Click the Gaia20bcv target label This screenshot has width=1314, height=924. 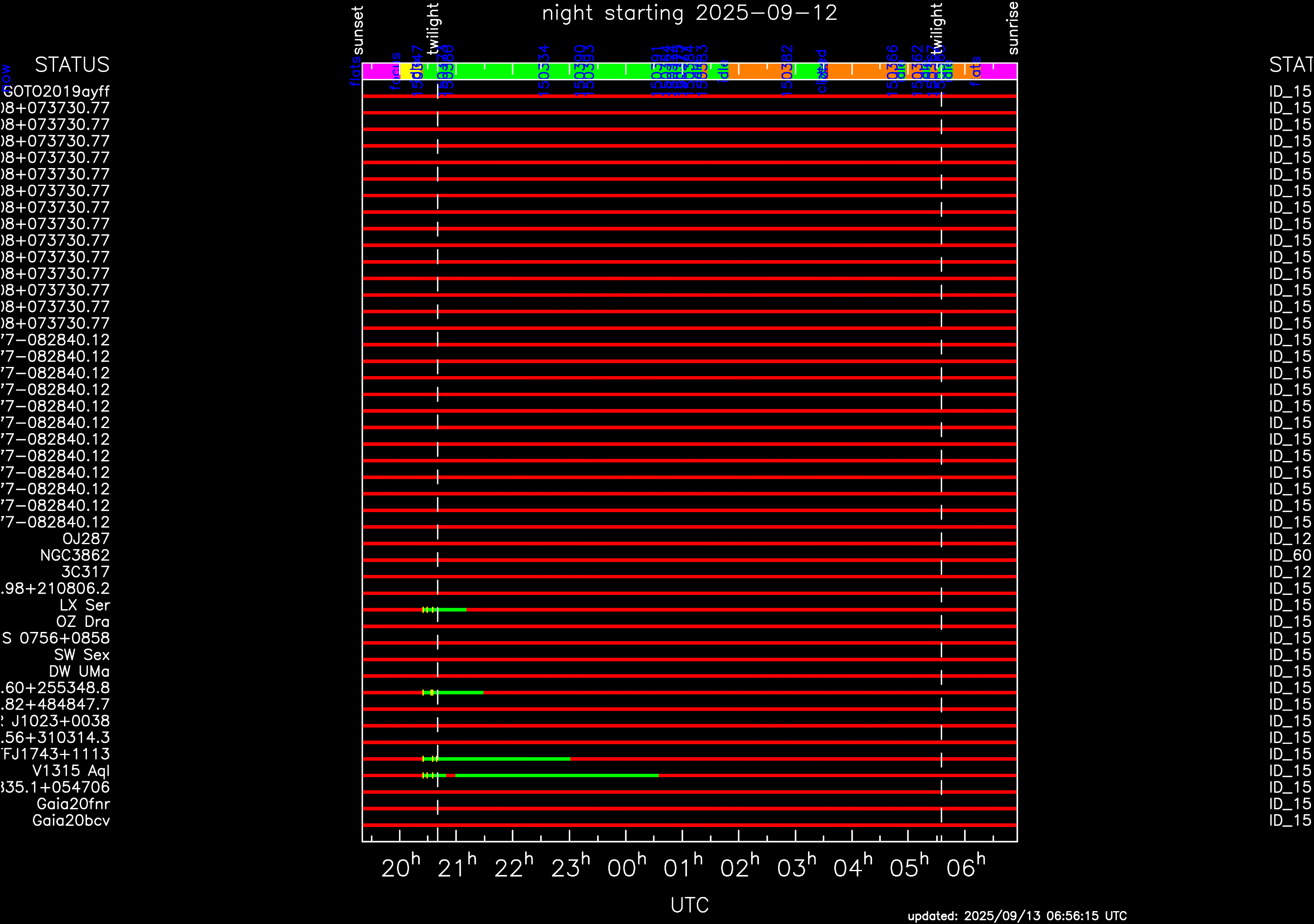click(71, 820)
